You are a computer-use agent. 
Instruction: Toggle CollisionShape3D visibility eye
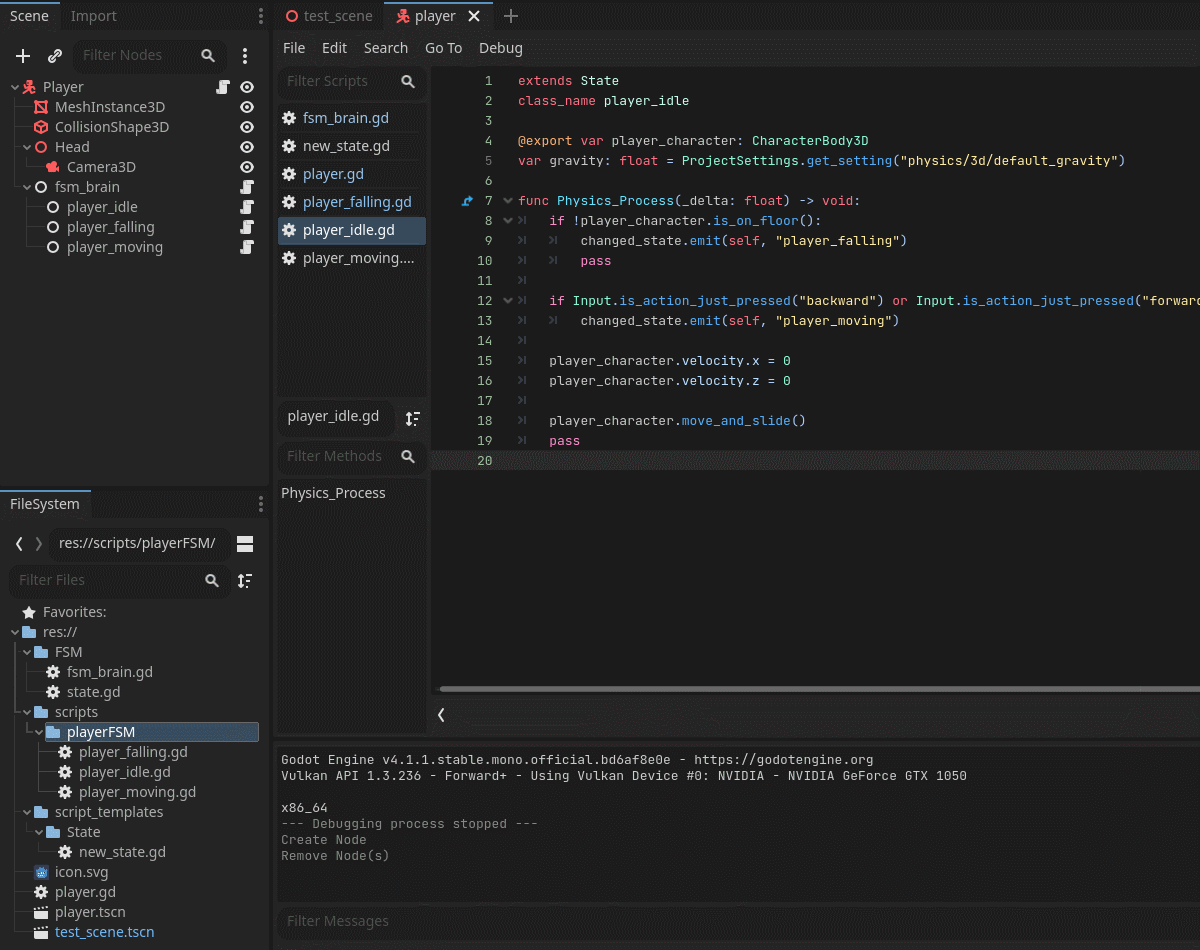247,127
